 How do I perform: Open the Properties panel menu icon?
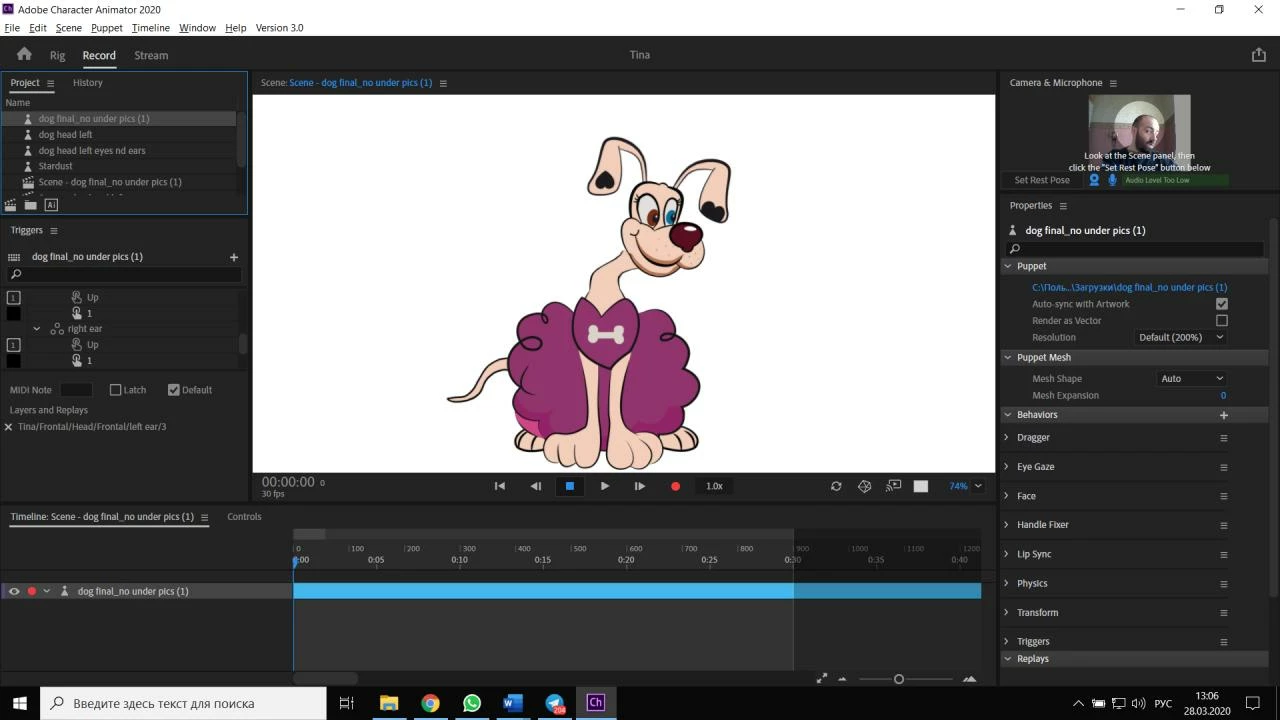[x=1063, y=206]
